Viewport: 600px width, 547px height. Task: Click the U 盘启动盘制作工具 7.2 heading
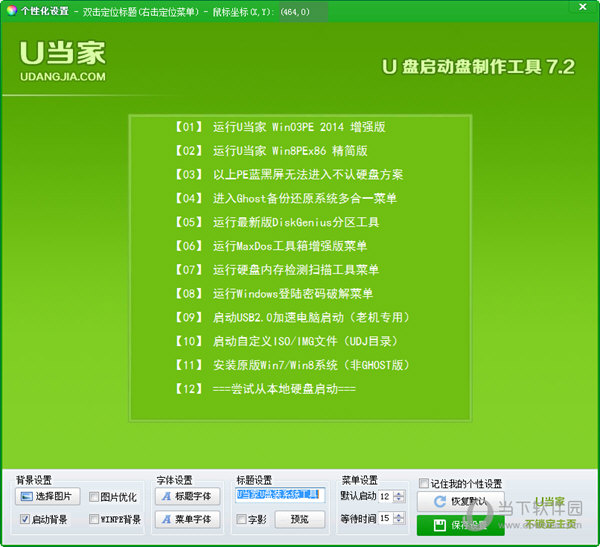tap(478, 67)
